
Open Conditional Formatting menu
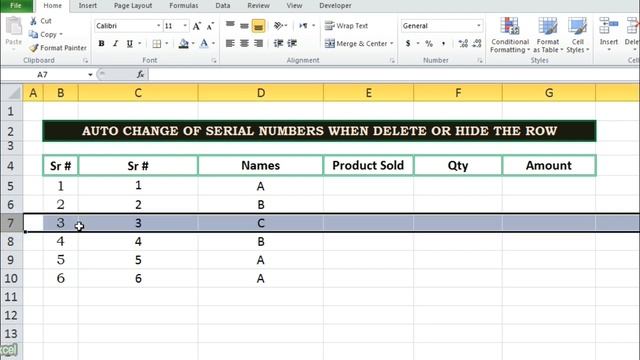pyautogui.click(x=510, y=35)
